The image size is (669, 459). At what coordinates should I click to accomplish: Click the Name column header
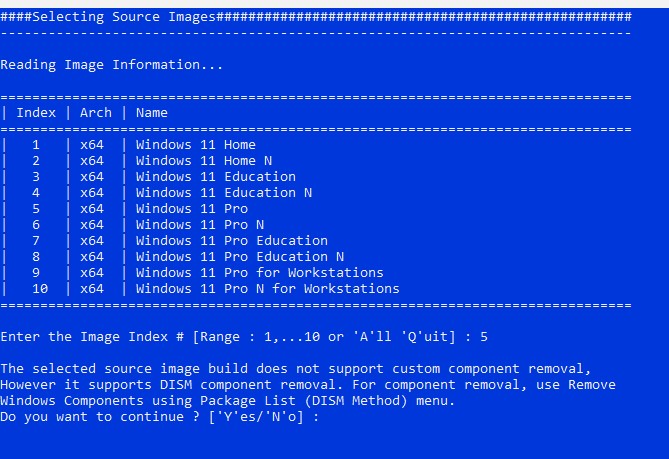[x=152, y=113]
